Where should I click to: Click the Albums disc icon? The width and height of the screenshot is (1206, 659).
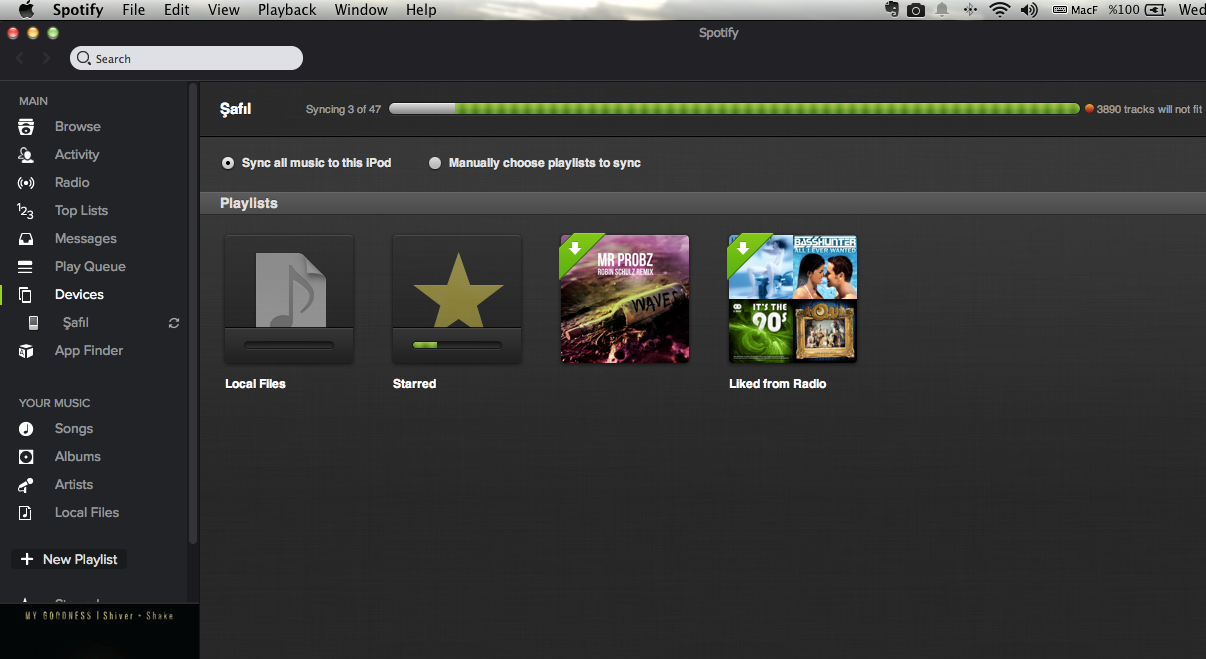(26, 457)
